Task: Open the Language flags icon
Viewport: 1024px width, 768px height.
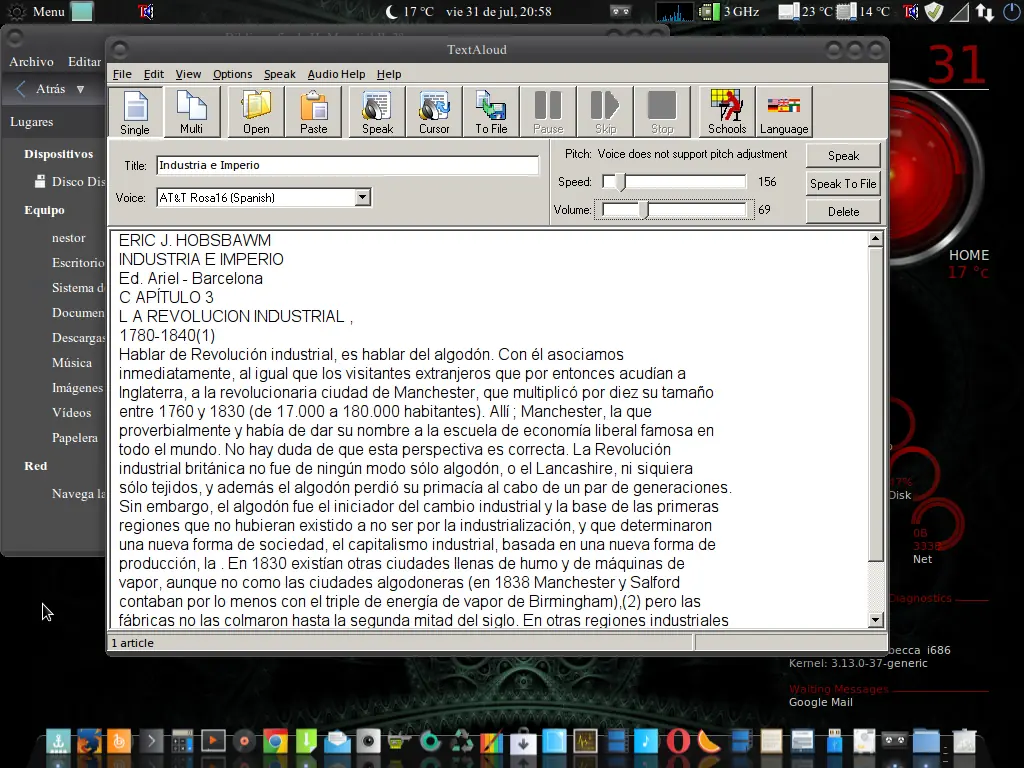Action: point(784,112)
